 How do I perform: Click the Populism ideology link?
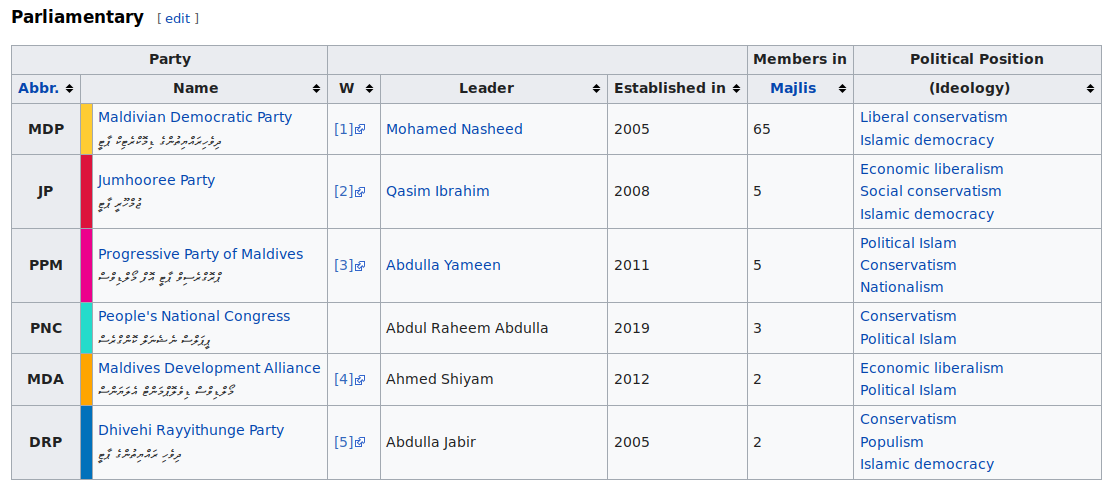tap(892, 442)
